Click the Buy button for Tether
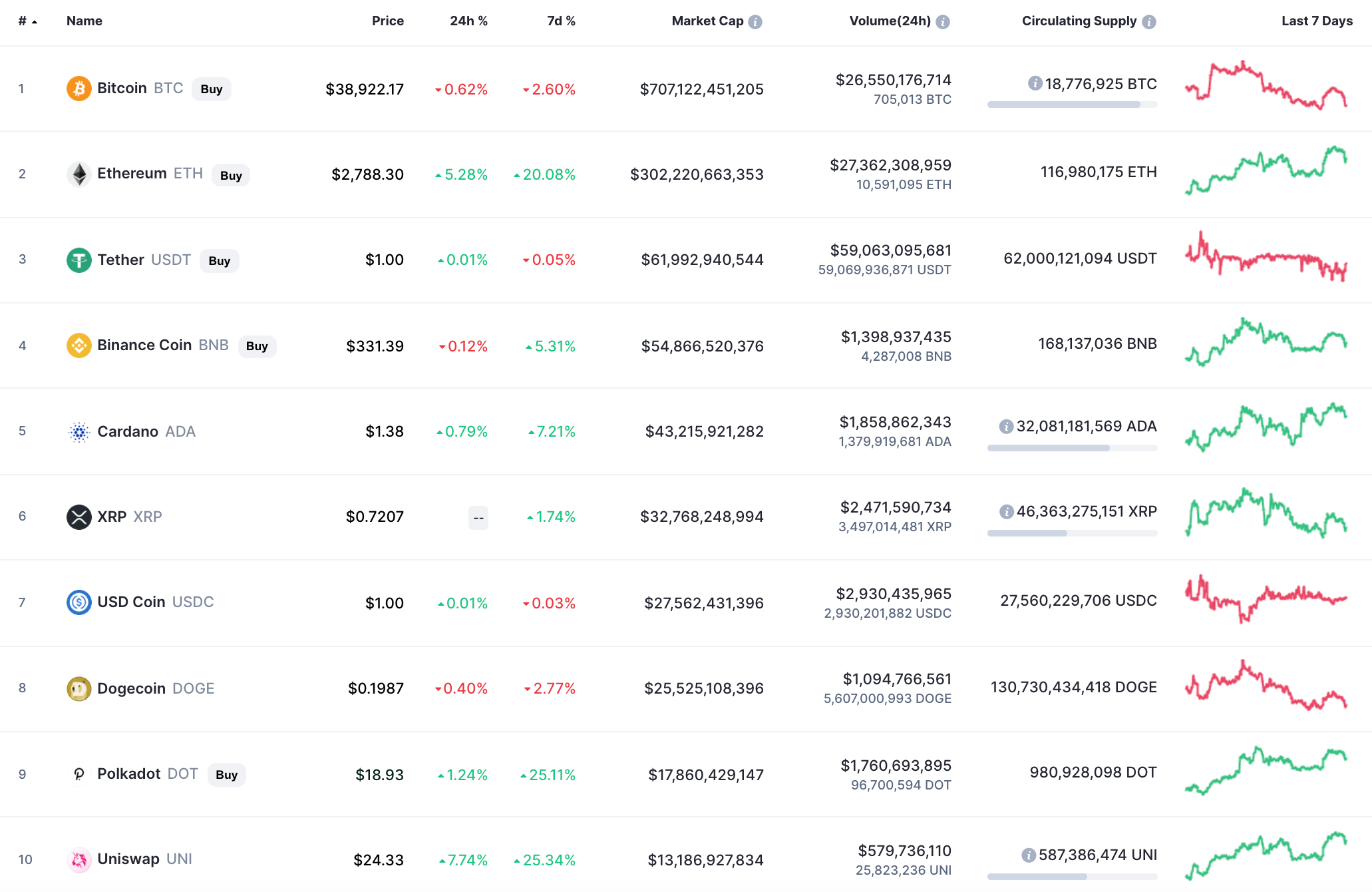This screenshot has width=1372, height=892. [220, 260]
